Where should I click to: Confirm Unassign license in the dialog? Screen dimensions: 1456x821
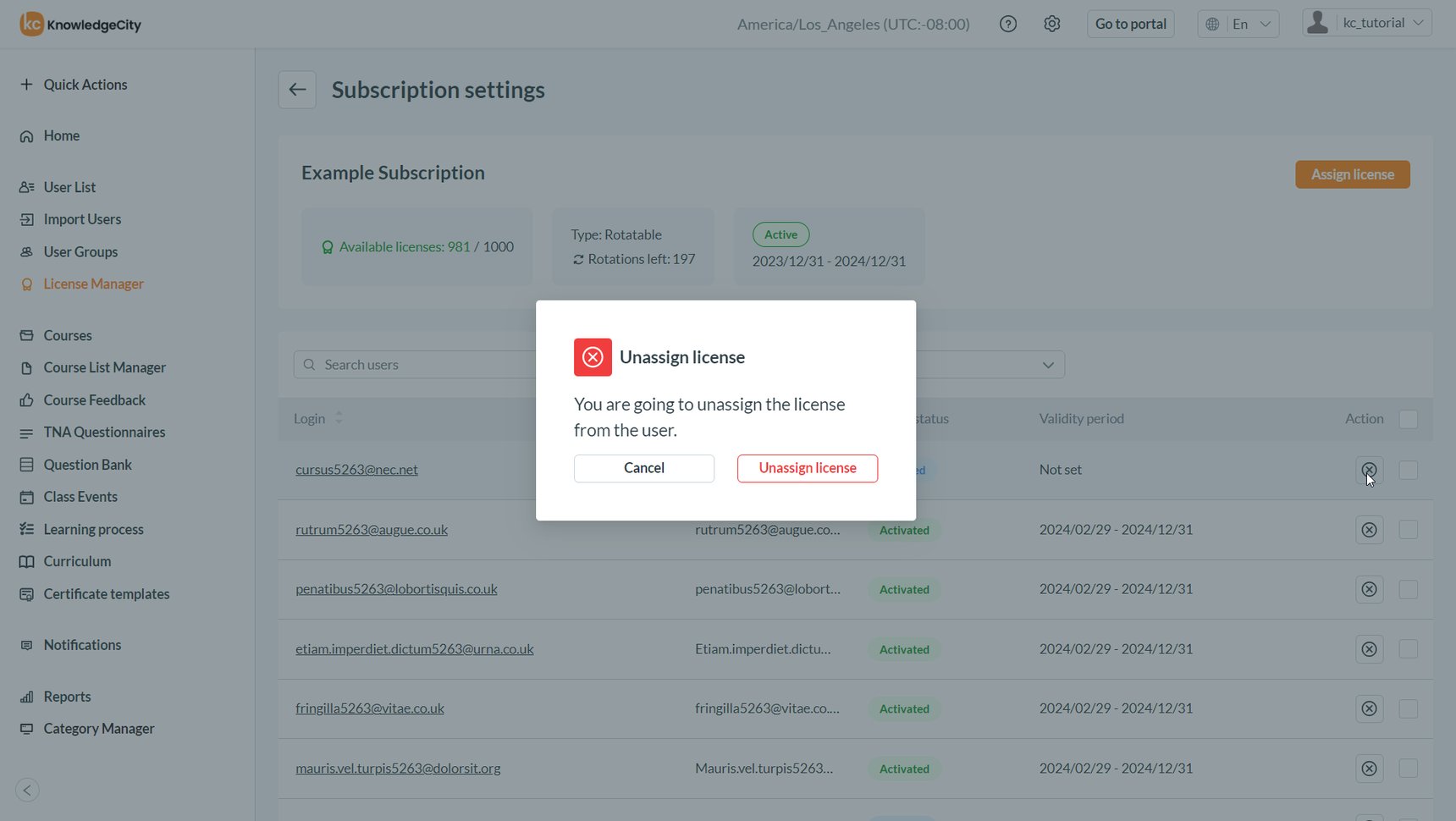tap(807, 468)
